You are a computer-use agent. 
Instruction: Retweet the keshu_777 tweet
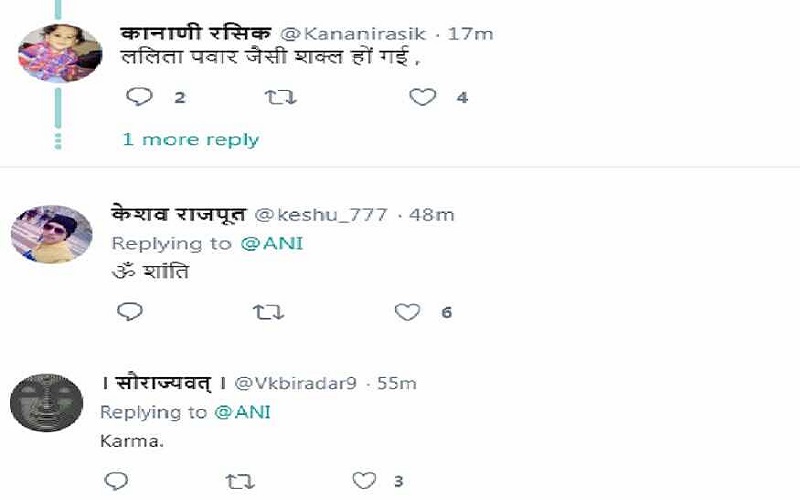click(267, 313)
